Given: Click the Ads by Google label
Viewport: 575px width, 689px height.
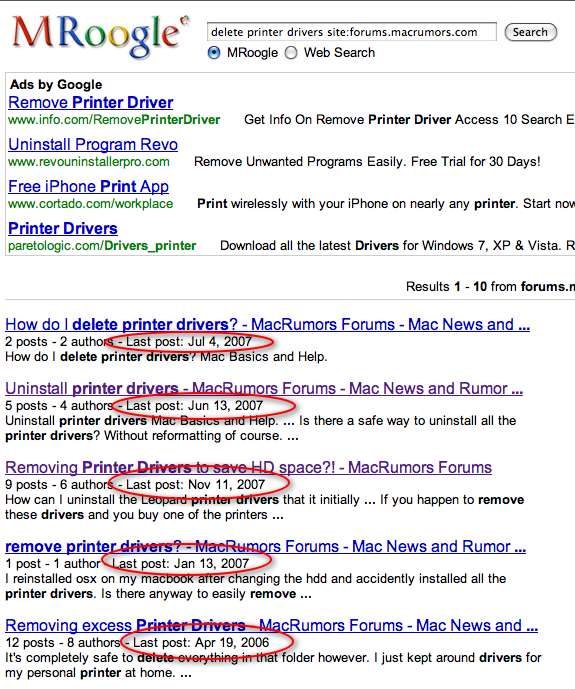Looking at the screenshot, I should 56,84.
